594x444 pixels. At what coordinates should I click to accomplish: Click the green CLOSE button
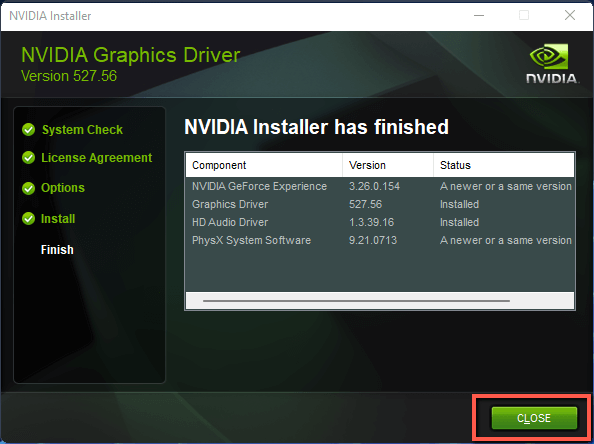tap(534, 418)
